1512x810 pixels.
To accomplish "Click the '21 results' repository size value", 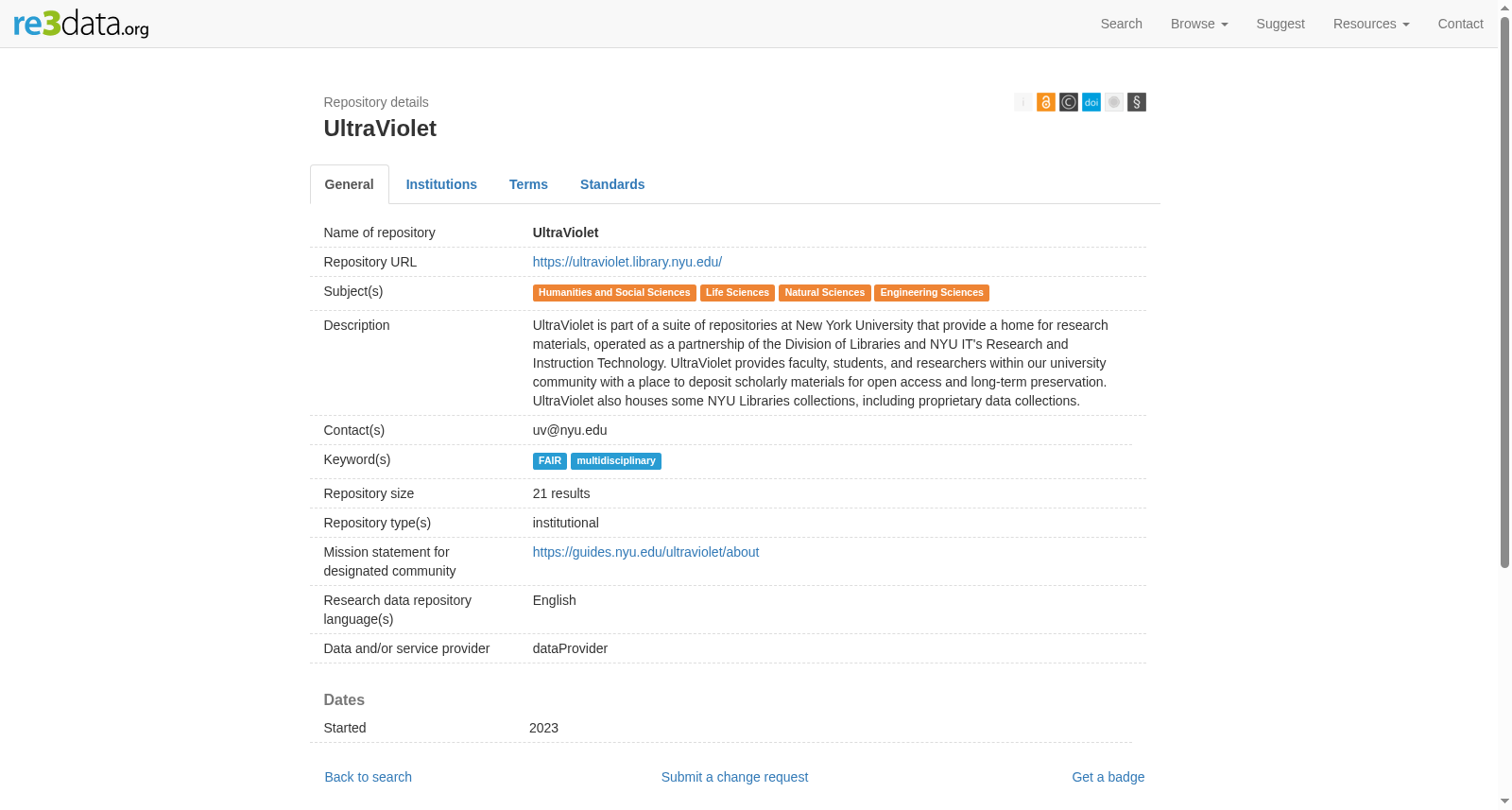I will coord(561,493).
